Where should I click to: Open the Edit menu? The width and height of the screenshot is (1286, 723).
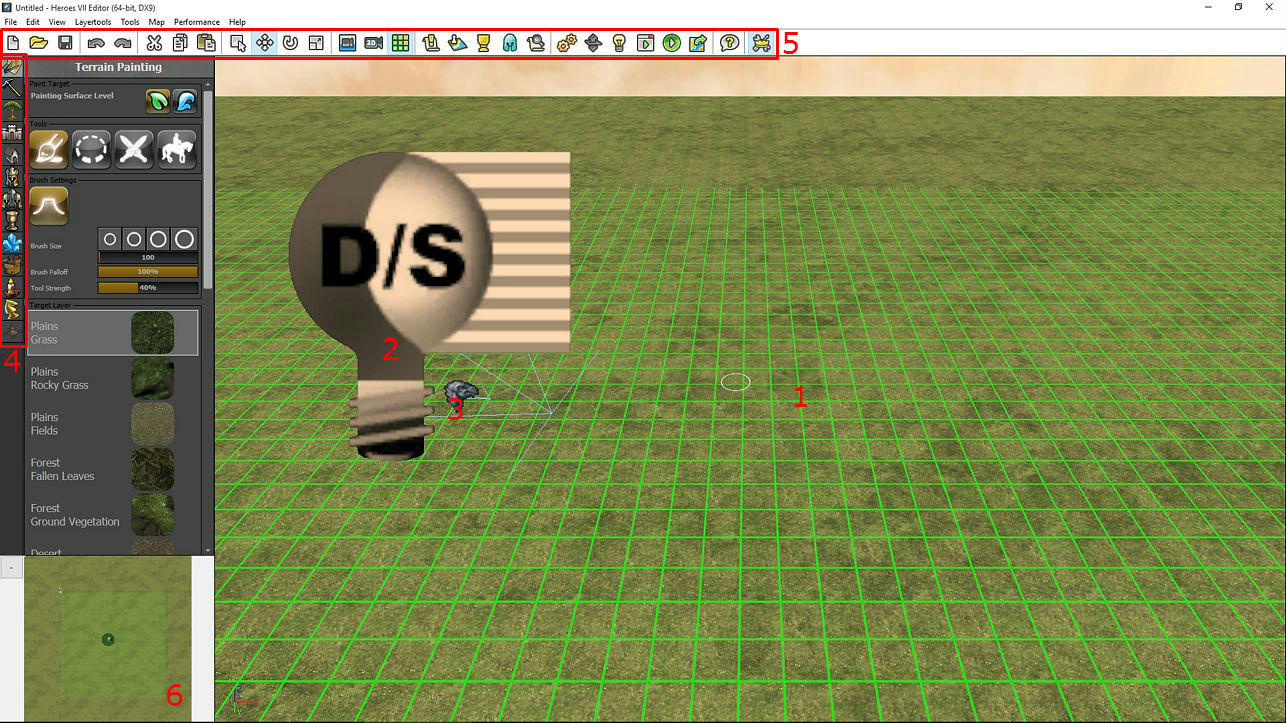[x=33, y=21]
